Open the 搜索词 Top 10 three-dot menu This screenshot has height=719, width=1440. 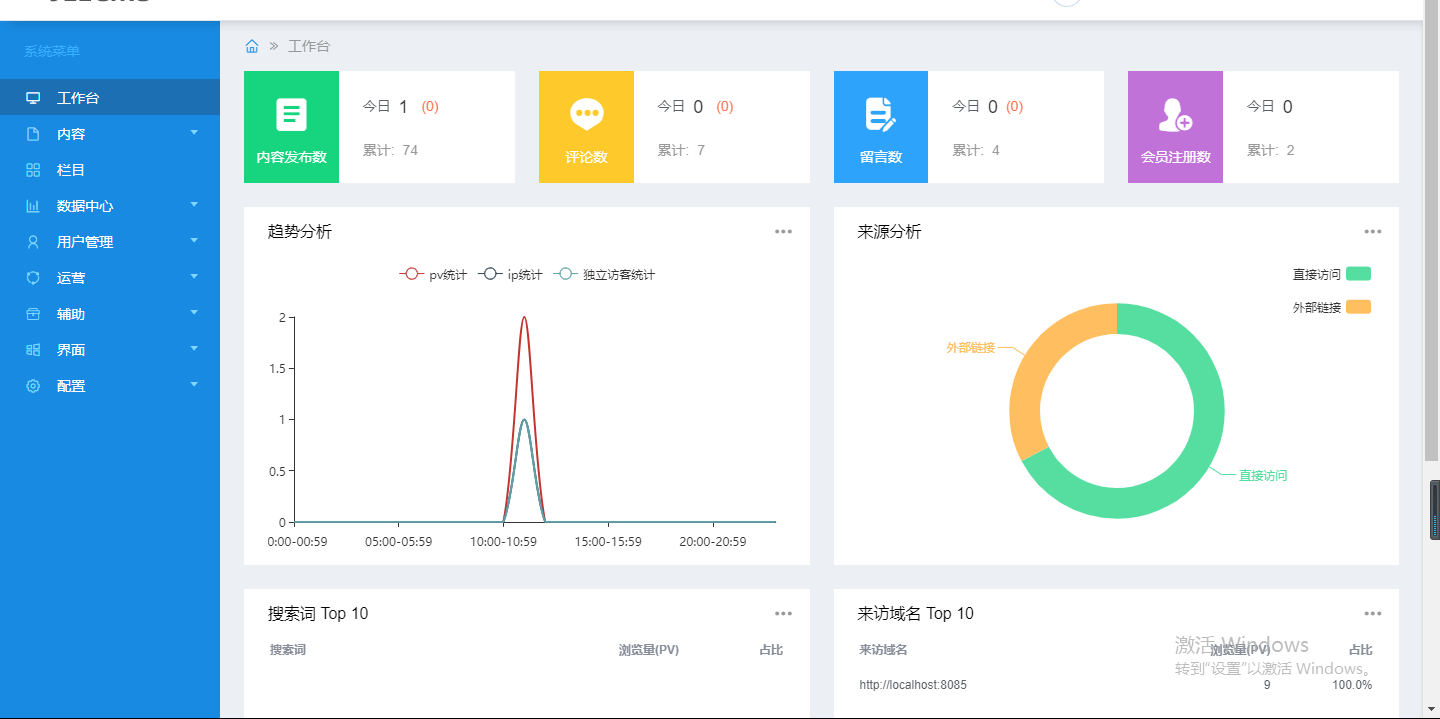coord(783,614)
